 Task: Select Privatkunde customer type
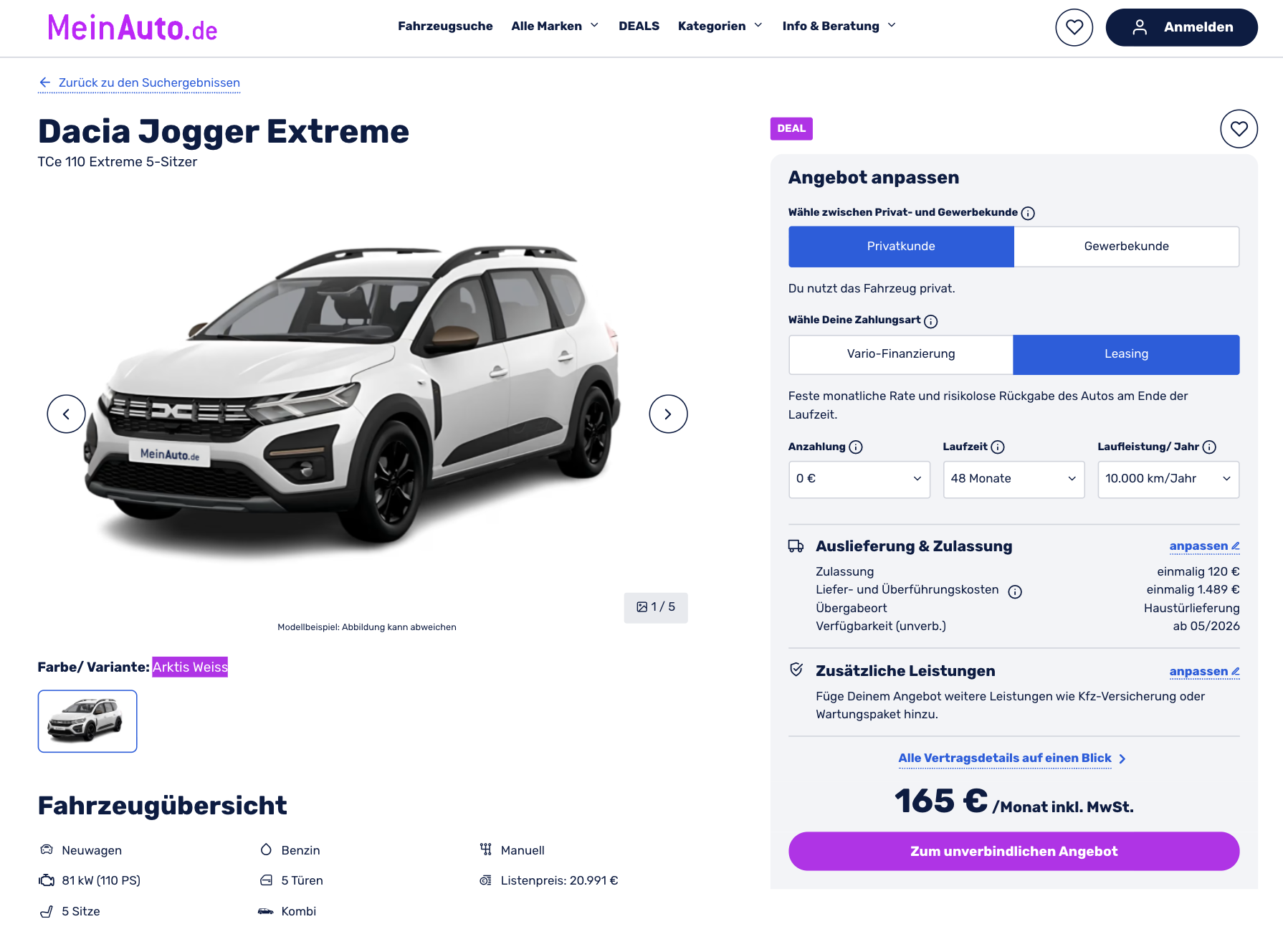(901, 247)
